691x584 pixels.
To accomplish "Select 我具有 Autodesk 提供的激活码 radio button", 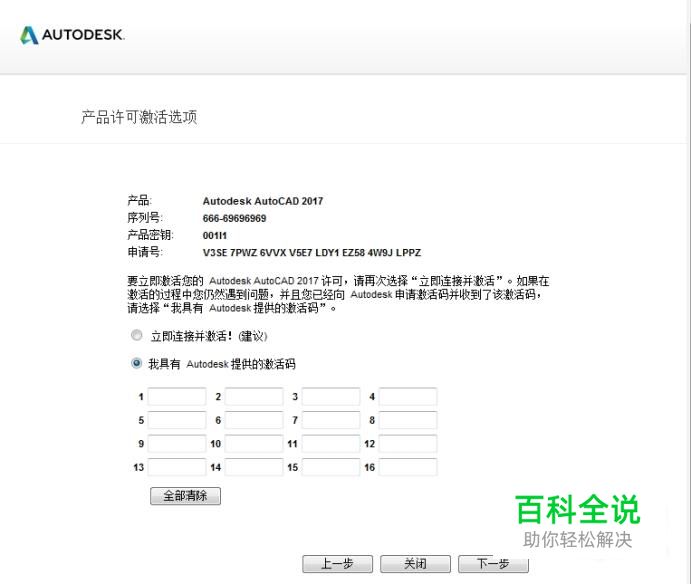I will pos(137,363).
